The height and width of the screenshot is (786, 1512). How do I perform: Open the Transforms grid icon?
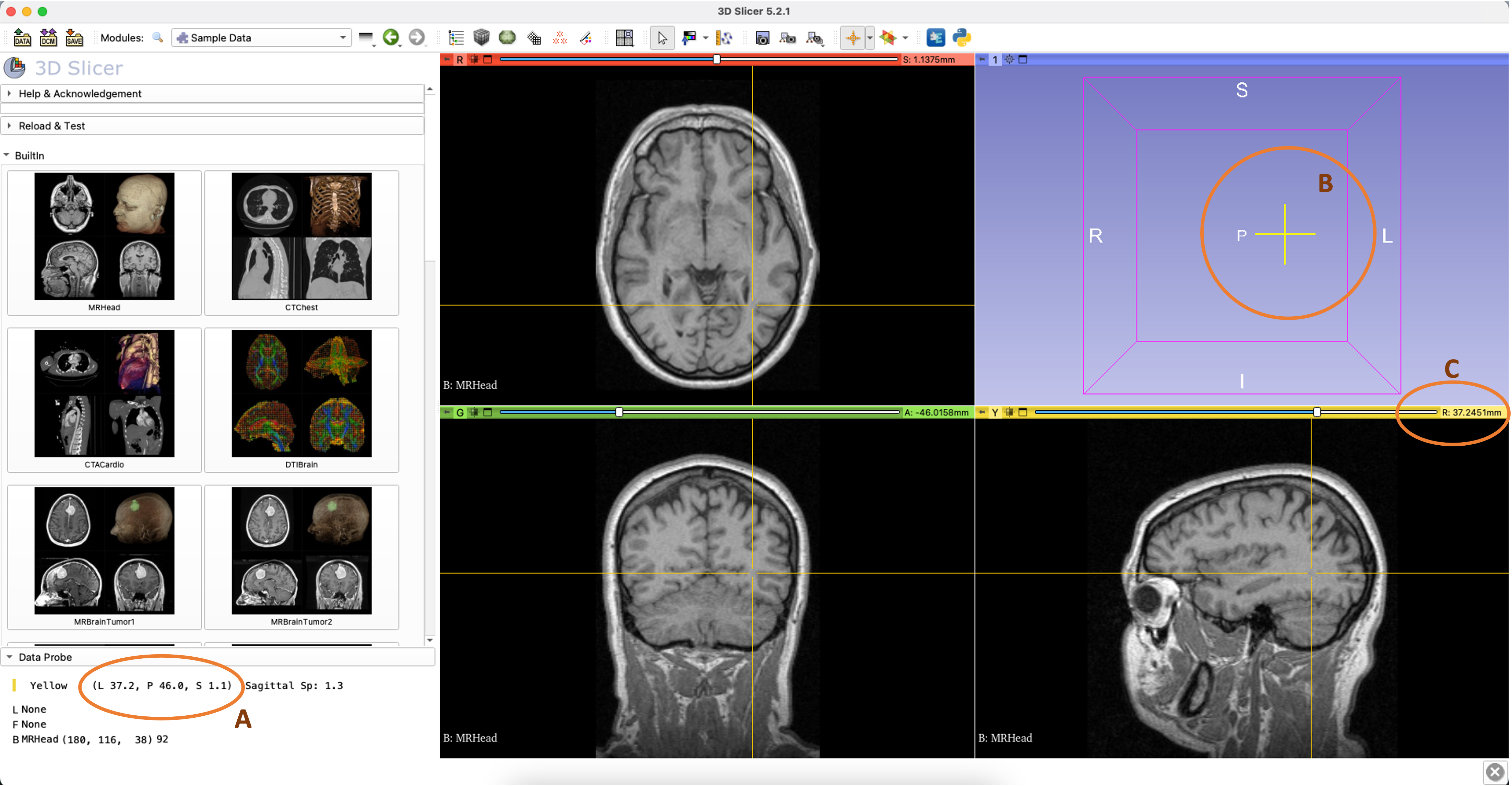534,38
